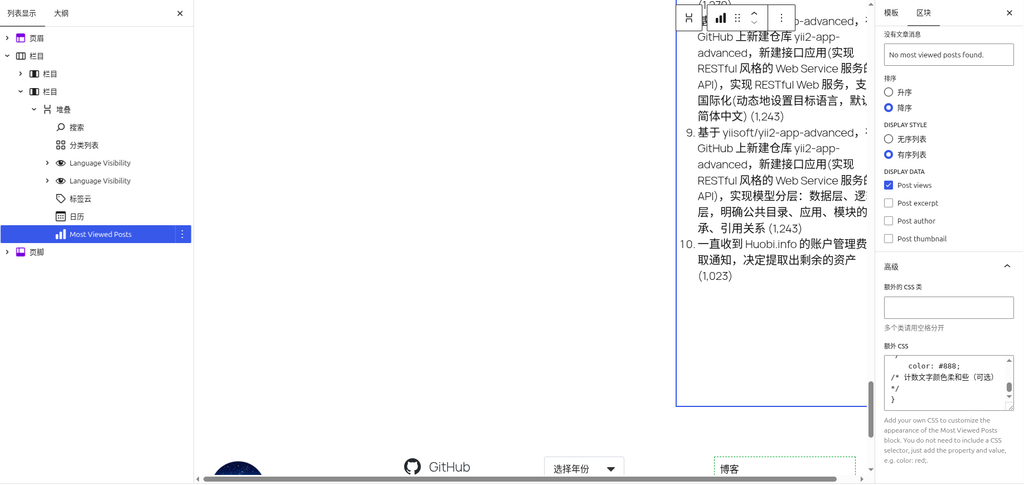
Task: Uncheck the Post views checkbox
Action: [888, 185]
